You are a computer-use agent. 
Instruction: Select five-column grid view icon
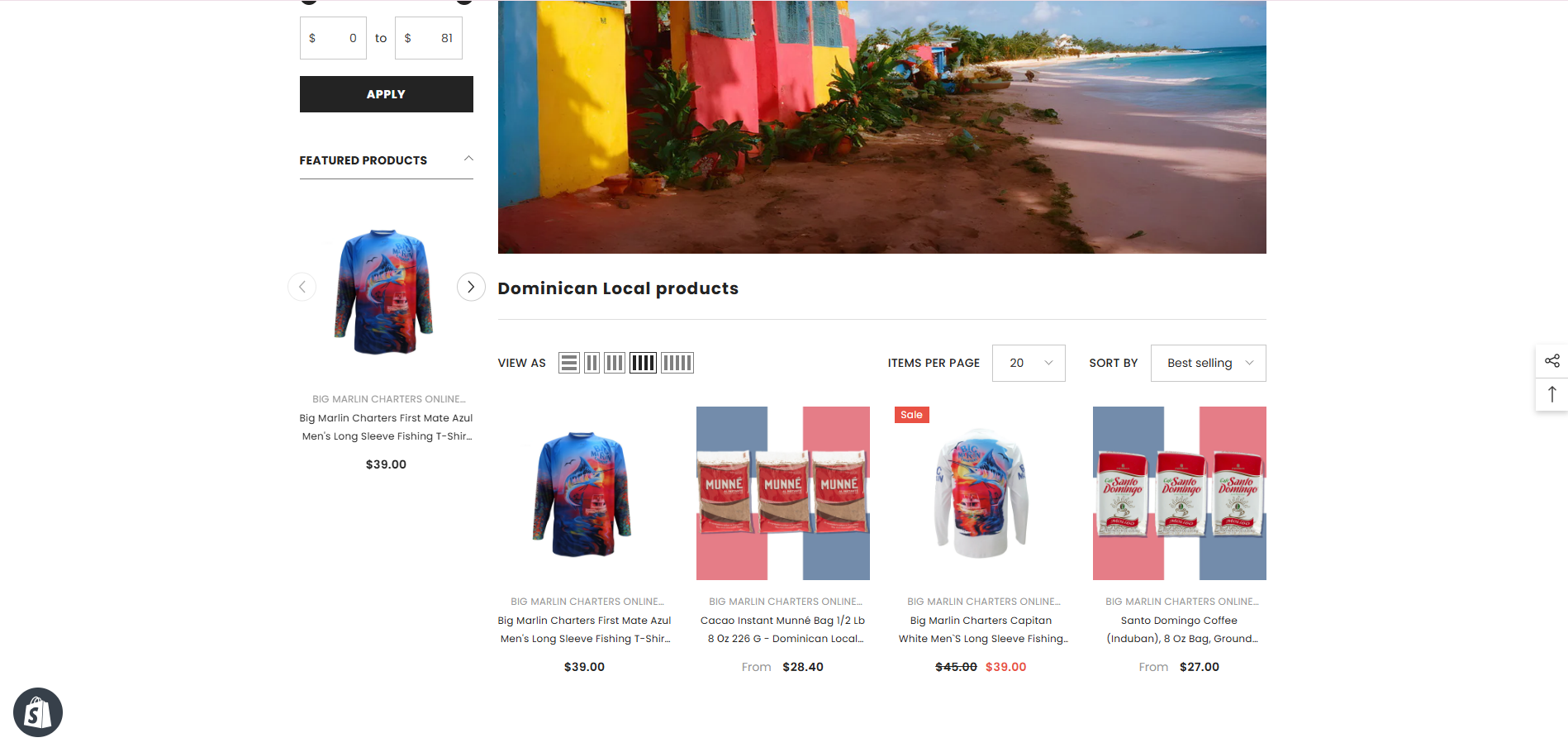(677, 363)
